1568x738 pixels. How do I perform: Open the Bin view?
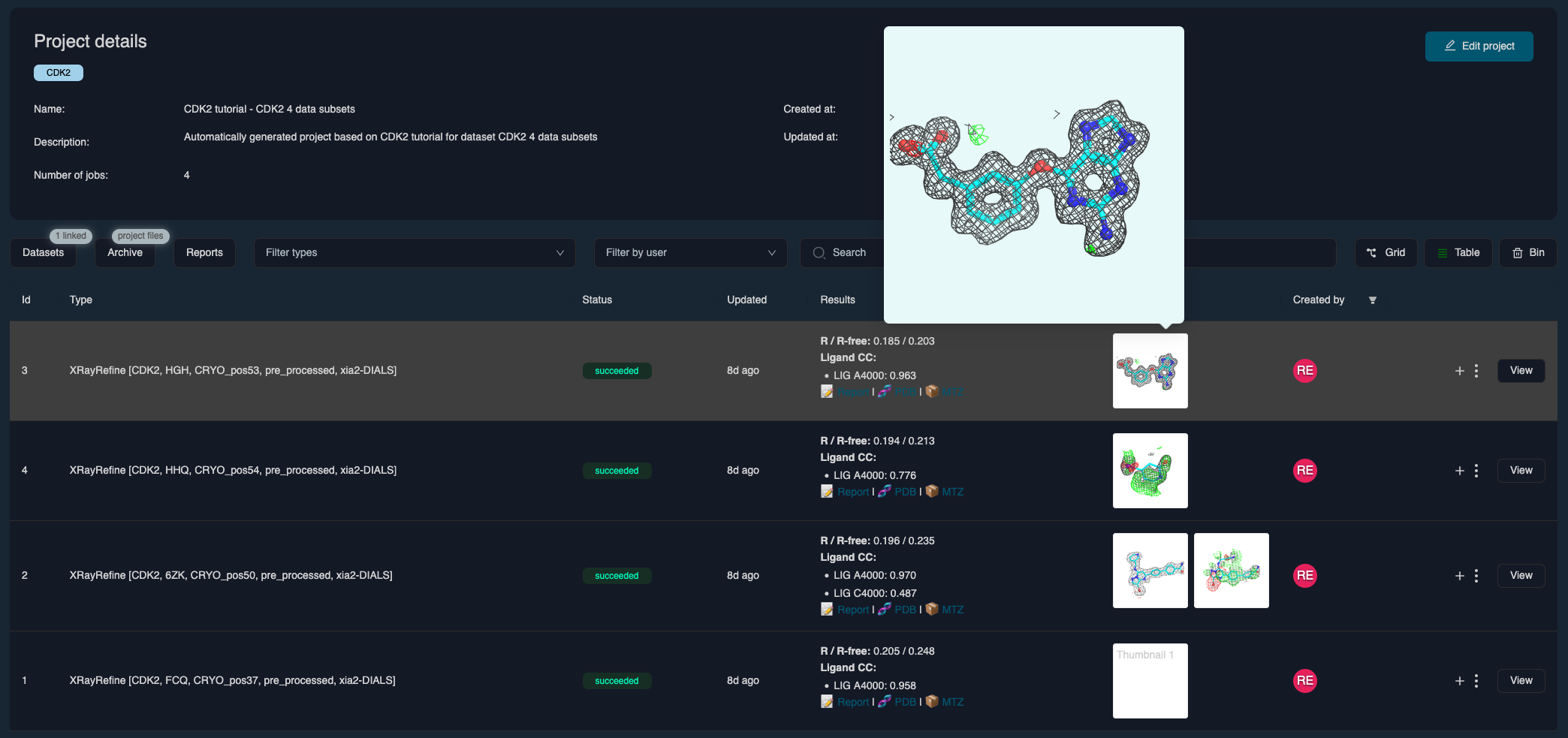pyautogui.click(x=1527, y=253)
